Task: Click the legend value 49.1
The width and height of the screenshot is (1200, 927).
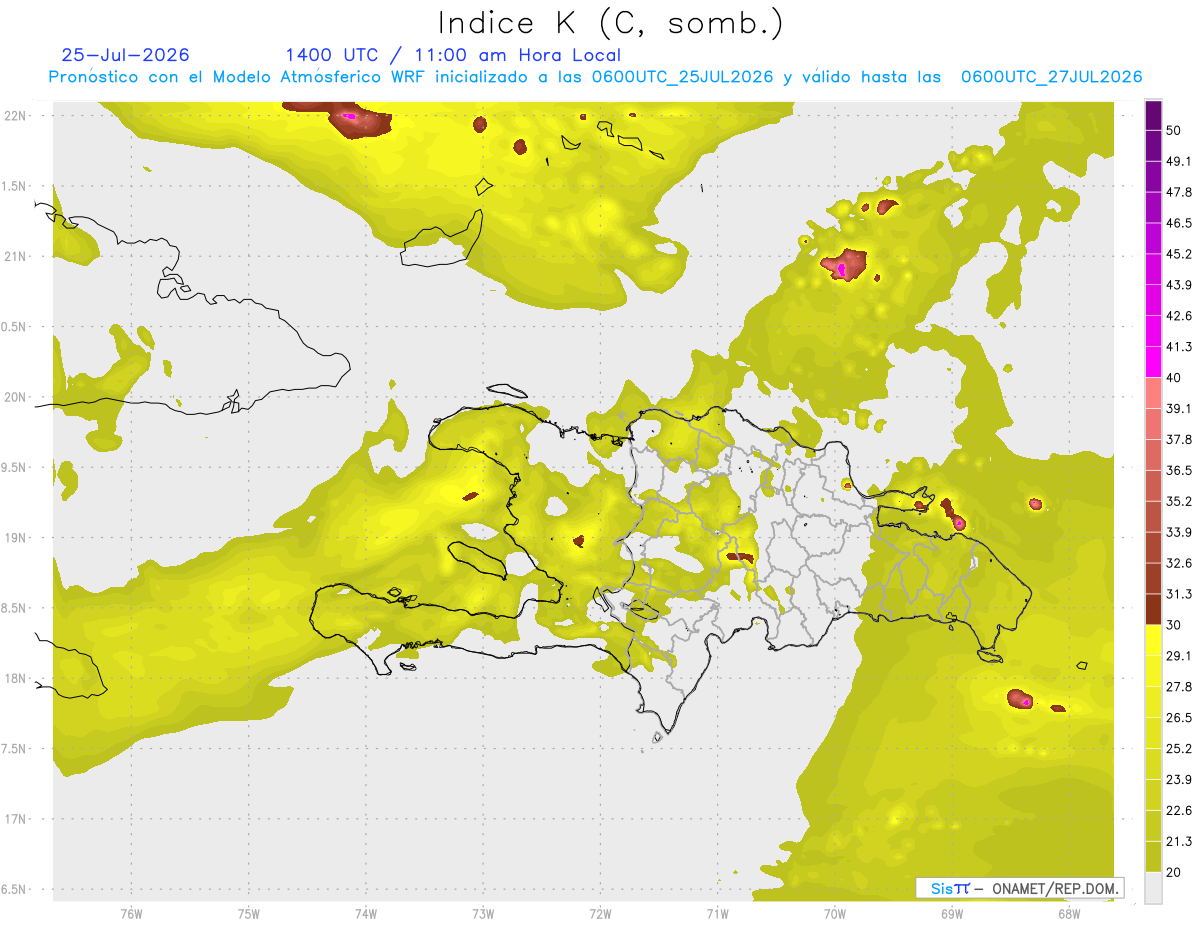Action: pos(1179,161)
